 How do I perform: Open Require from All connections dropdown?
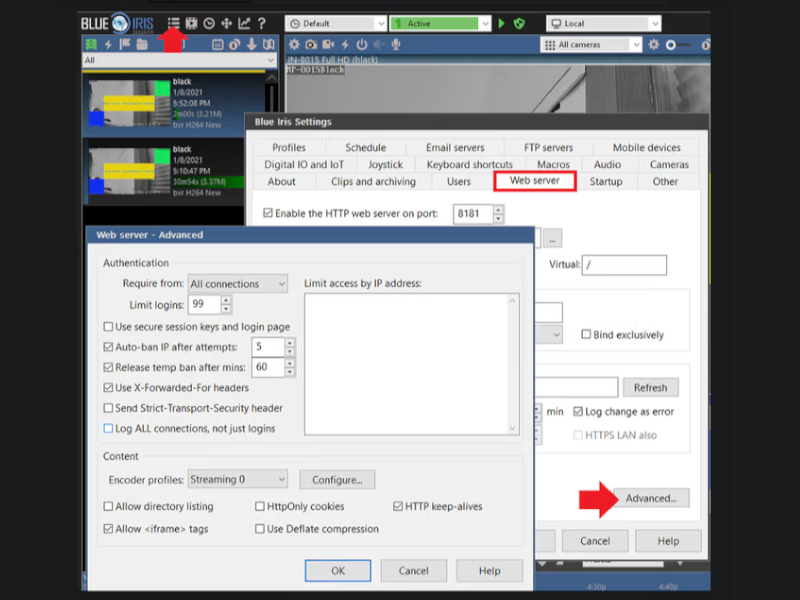click(238, 284)
